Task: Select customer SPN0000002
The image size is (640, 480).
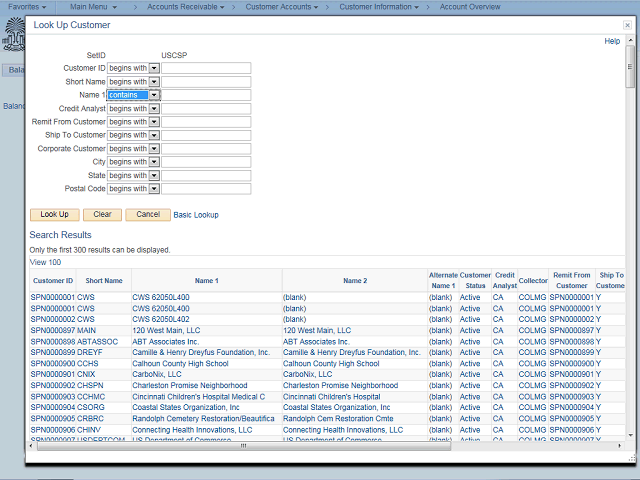Action: pos(53,319)
